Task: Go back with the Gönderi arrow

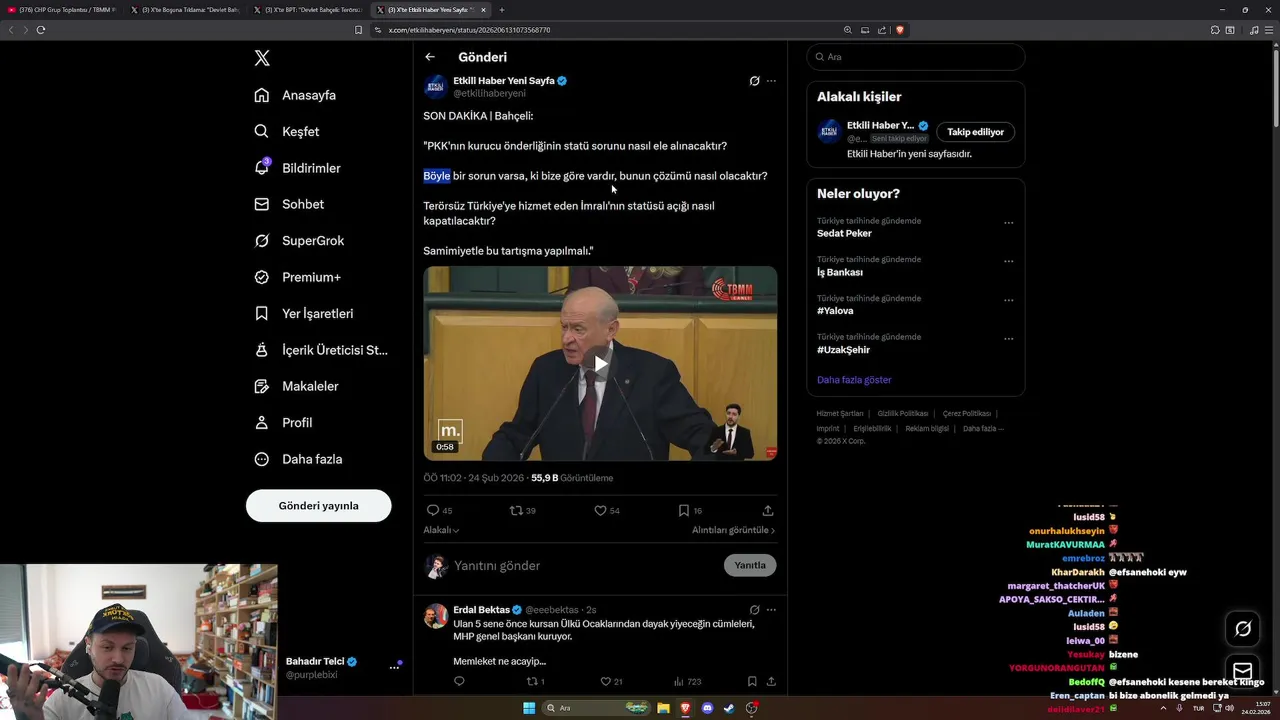Action: (x=430, y=57)
